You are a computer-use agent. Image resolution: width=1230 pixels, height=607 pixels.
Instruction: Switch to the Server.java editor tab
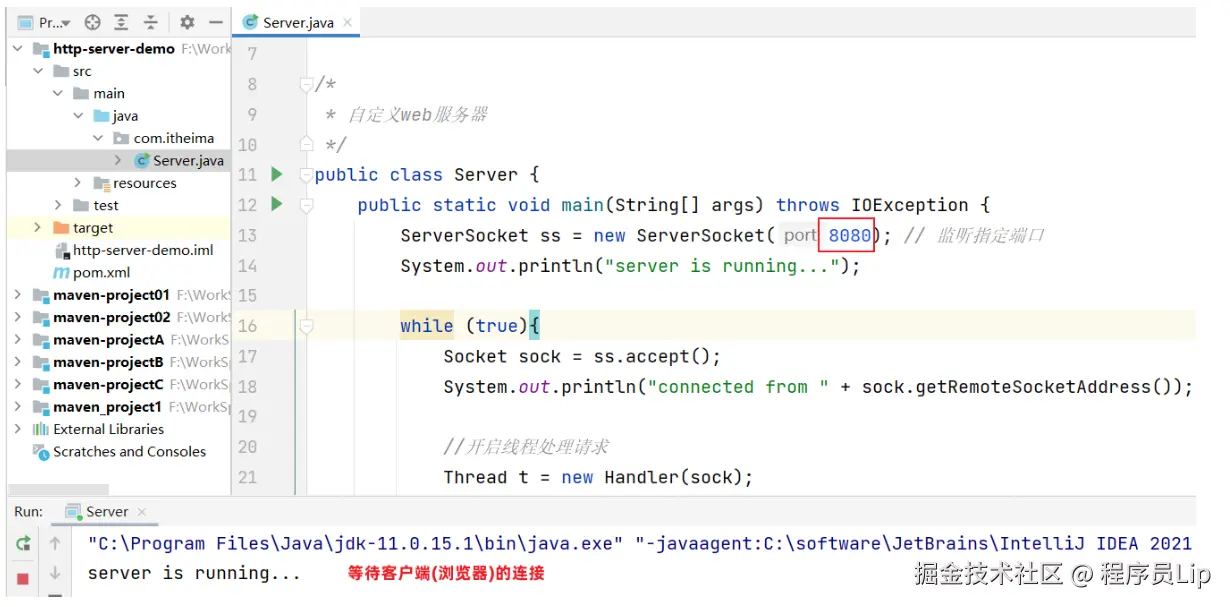298,22
